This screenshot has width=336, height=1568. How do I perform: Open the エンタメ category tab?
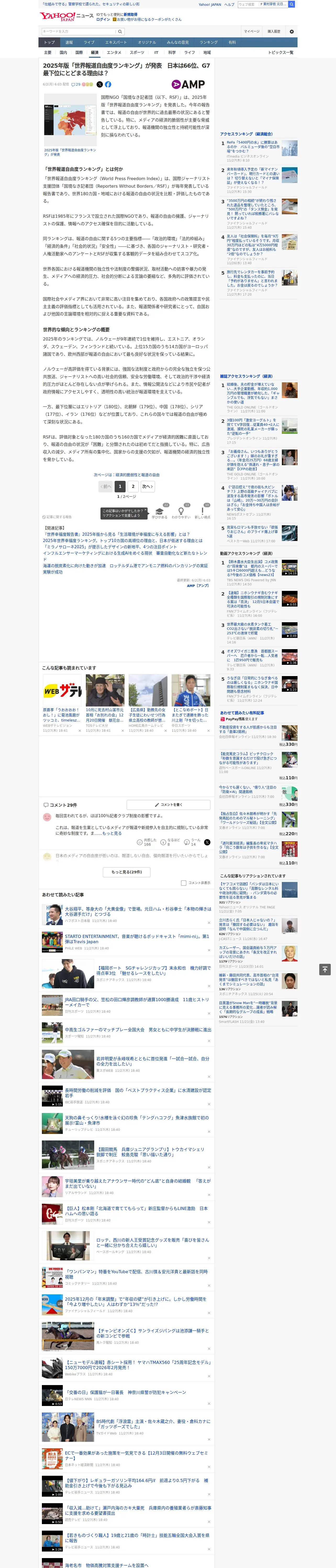click(x=114, y=52)
